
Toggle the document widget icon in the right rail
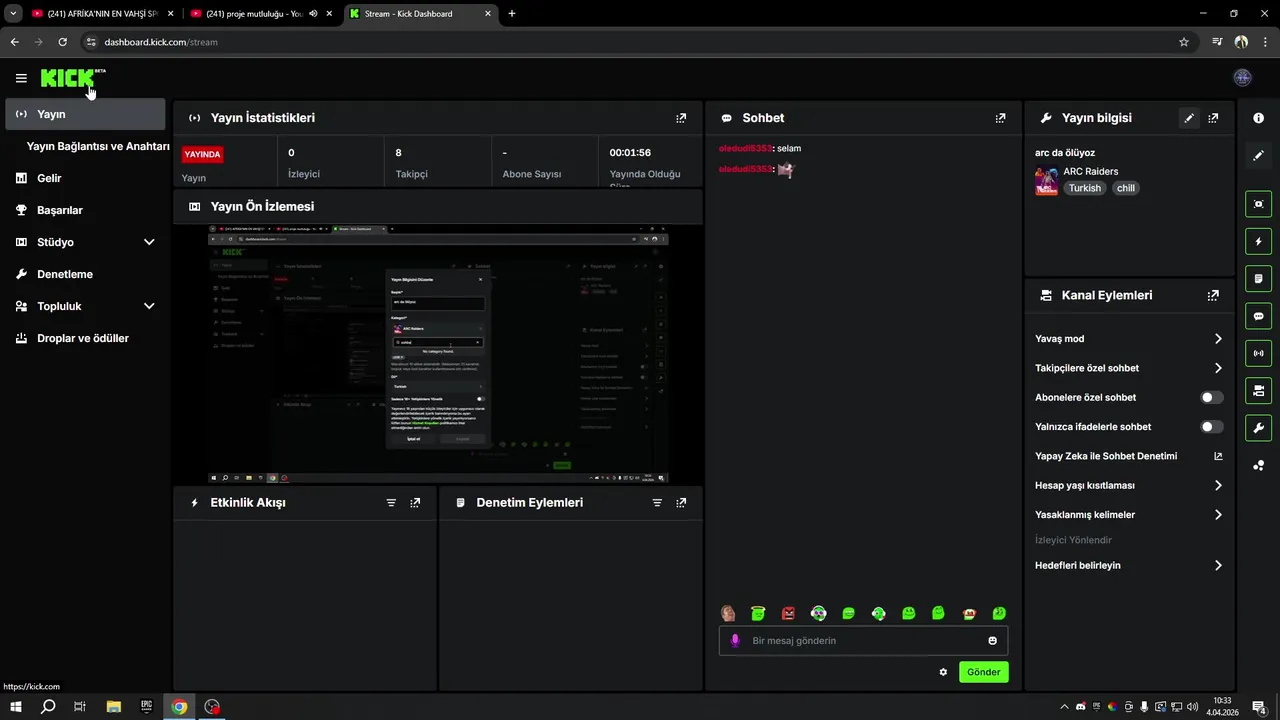click(1259, 278)
